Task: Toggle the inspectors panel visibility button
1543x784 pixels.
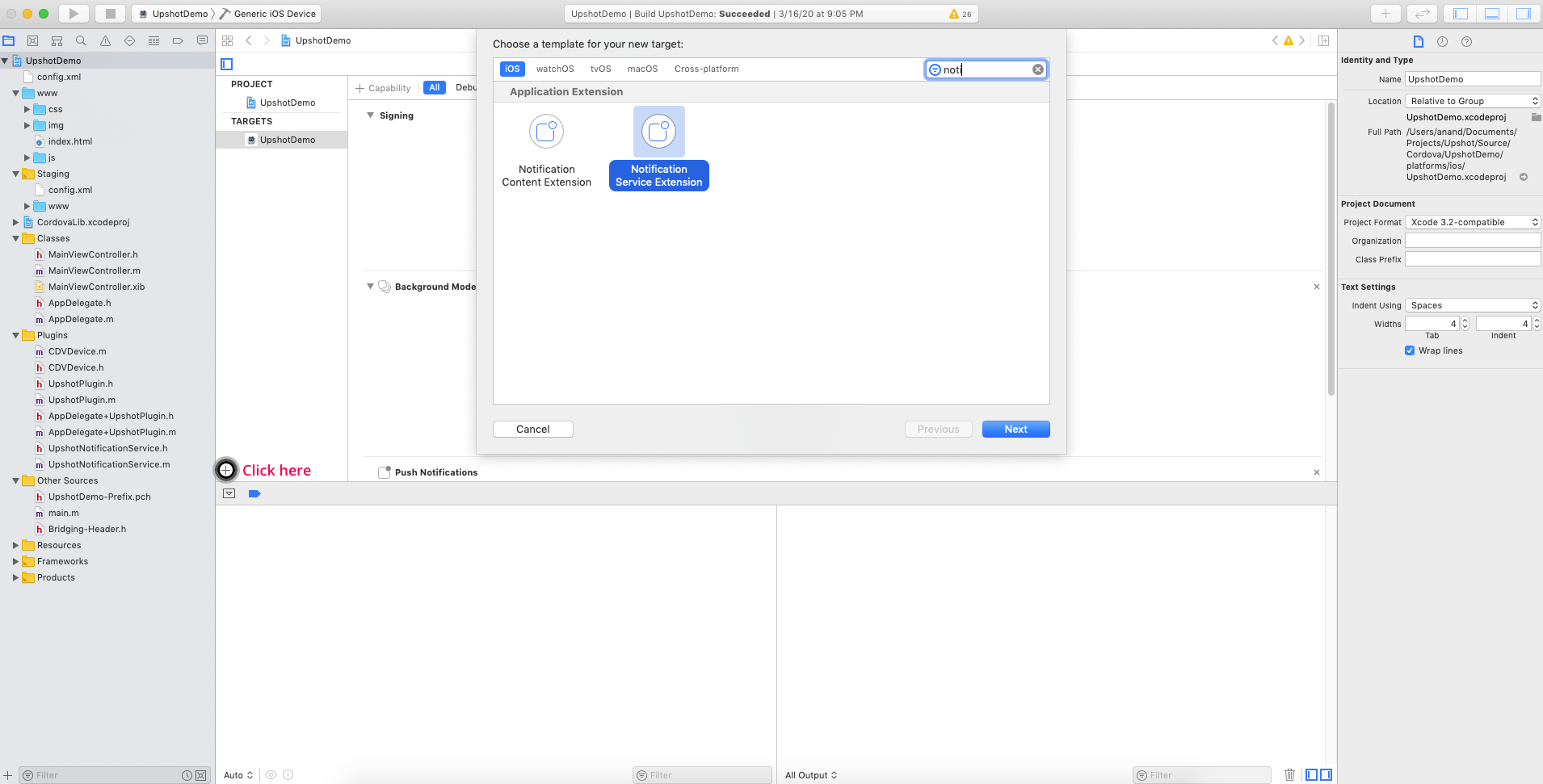Action: coord(1524,14)
